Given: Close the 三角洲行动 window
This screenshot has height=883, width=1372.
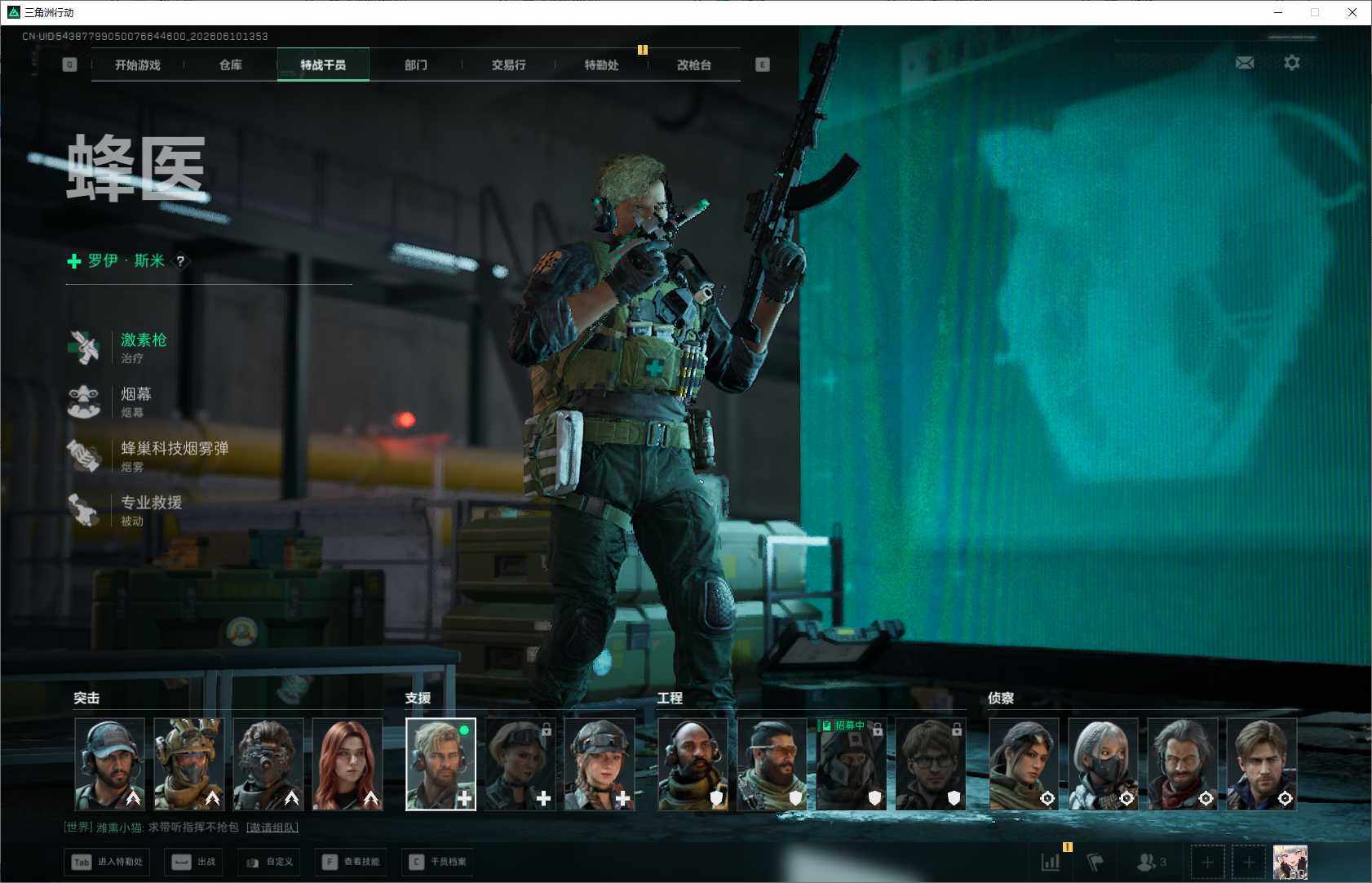Looking at the screenshot, I should pos(1352,12).
